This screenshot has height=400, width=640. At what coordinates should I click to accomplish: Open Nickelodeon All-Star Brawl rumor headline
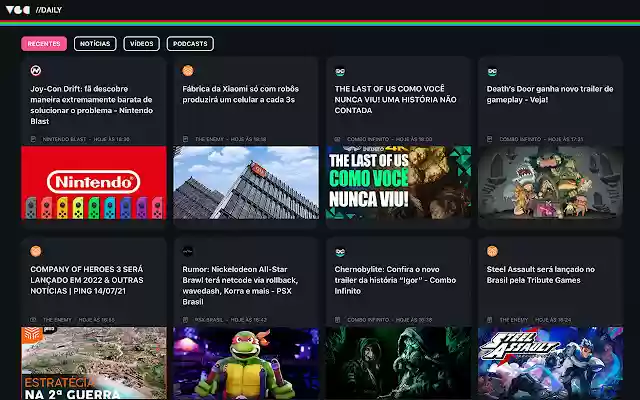[240, 285]
